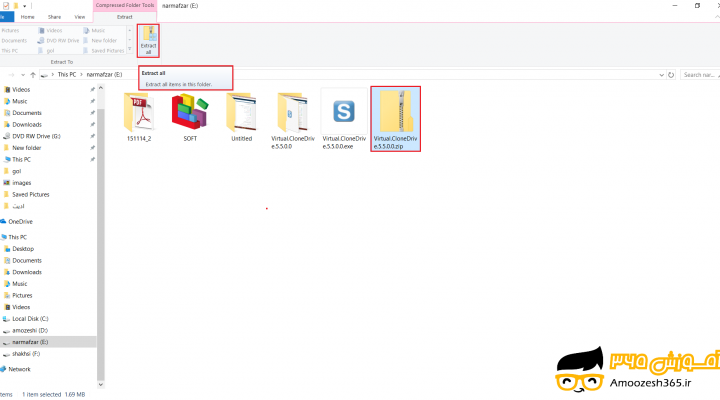Click the Extract all ribbon button
Viewport: 720px width, 400px height.
(148, 41)
